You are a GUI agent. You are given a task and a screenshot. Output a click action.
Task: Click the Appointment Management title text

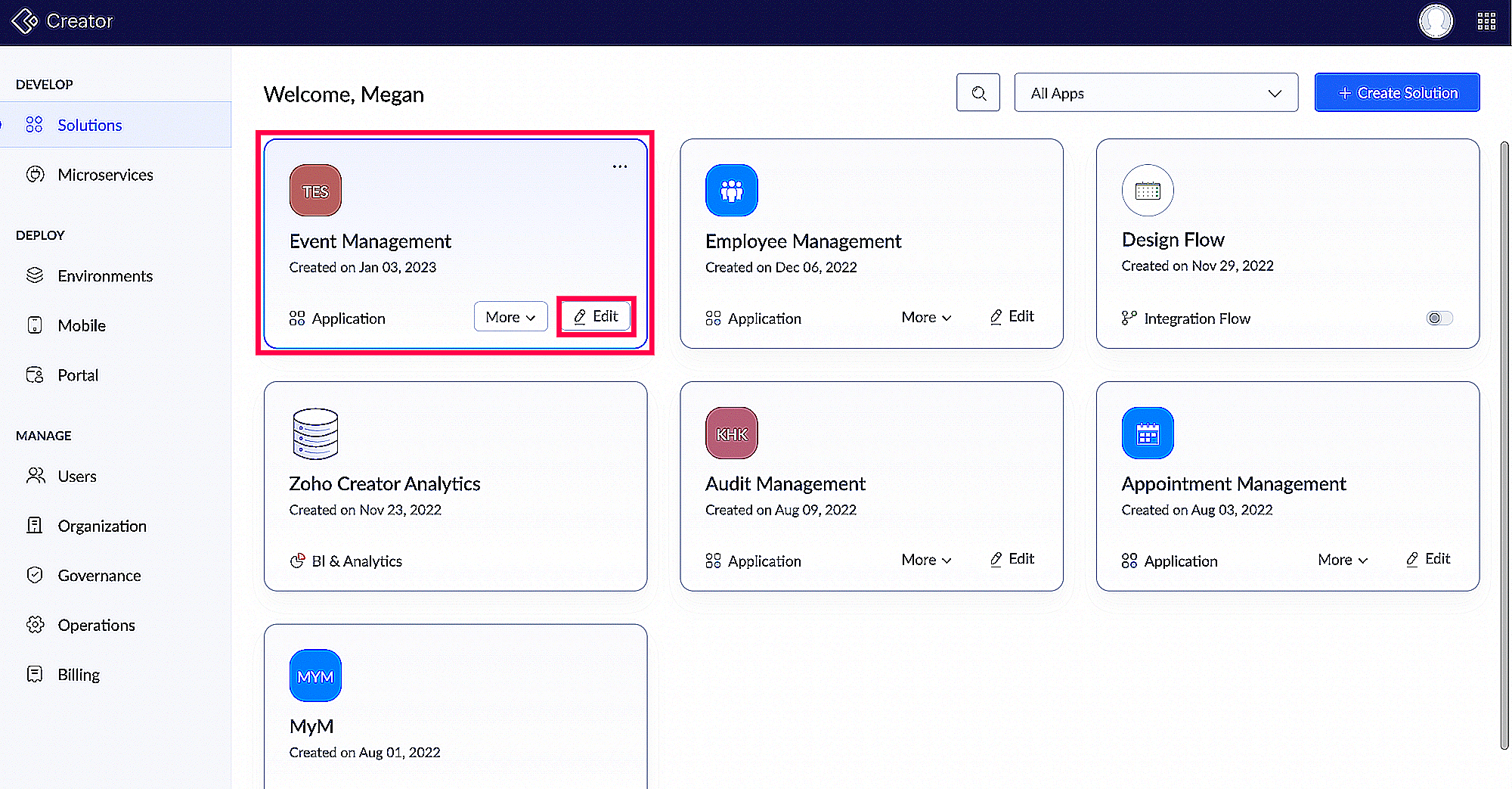coord(1234,483)
